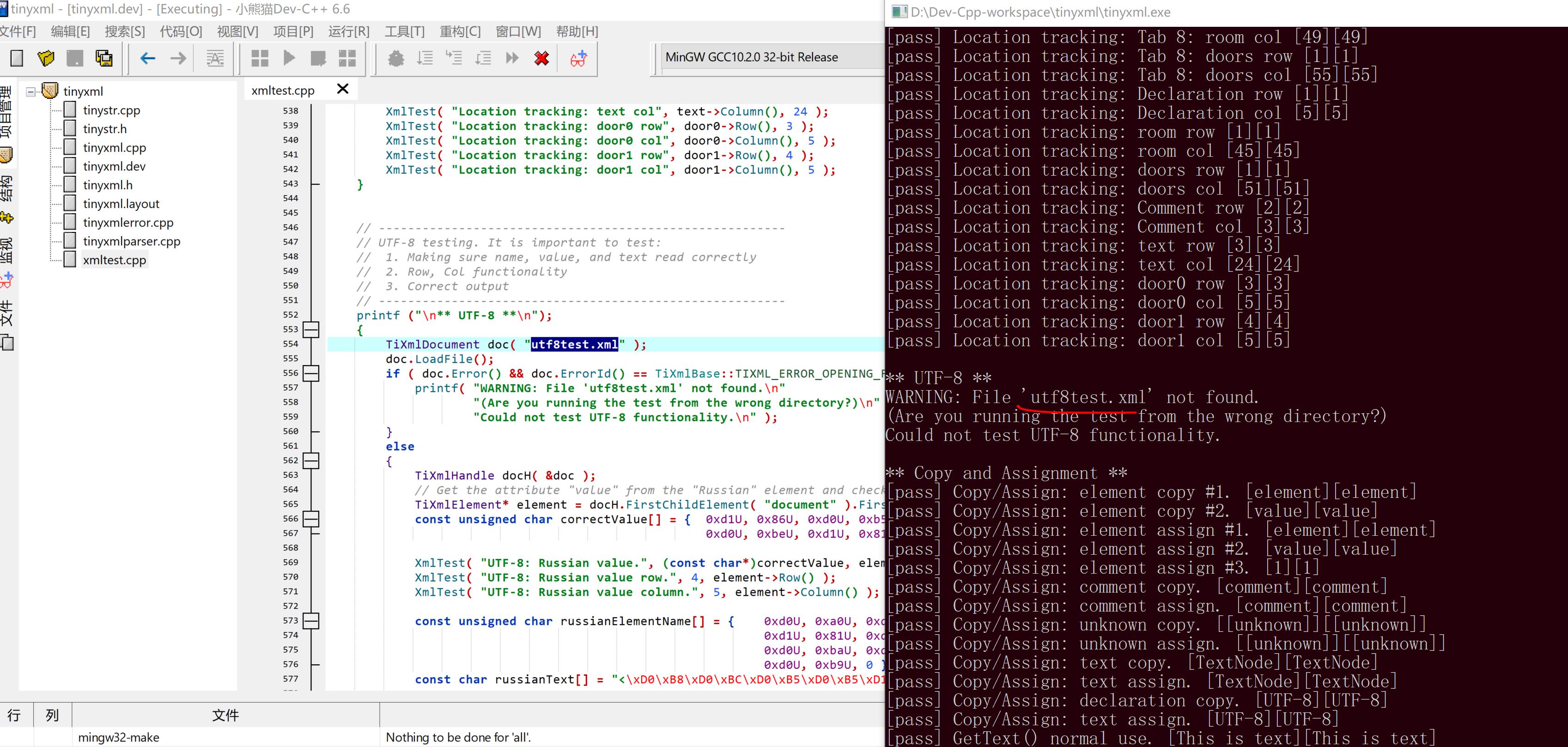1568x747 pixels.
Task: Select tinyxmlerror.cpp in project tree
Action: pyautogui.click(x=128, y=223)
